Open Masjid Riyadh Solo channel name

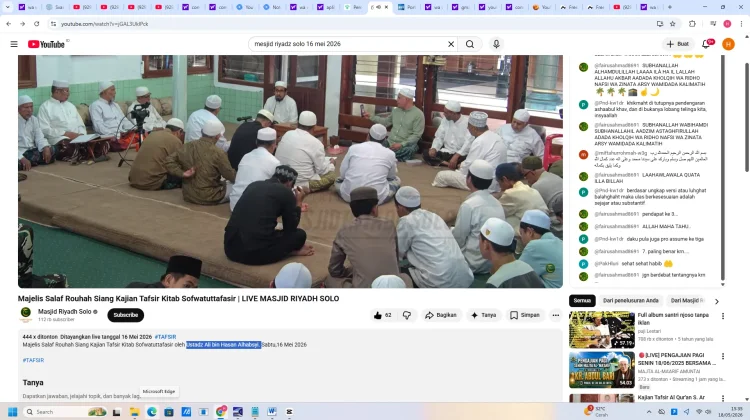65,311
